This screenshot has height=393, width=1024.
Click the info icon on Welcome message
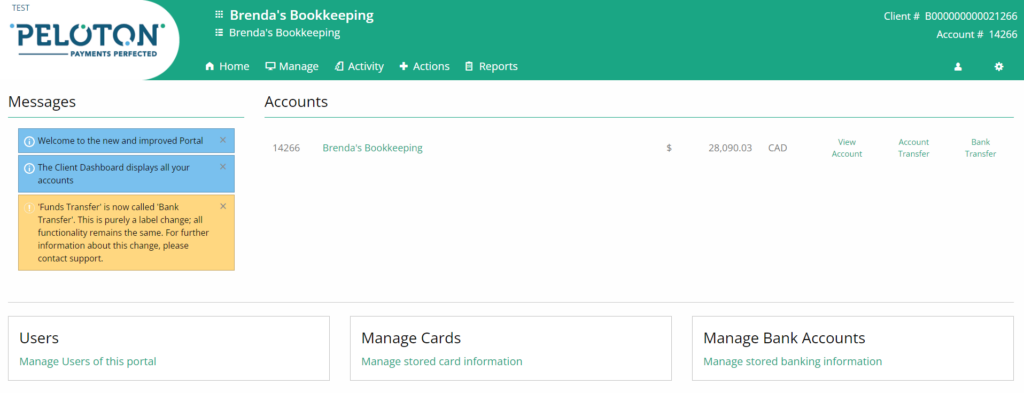(x=29, y=142)
